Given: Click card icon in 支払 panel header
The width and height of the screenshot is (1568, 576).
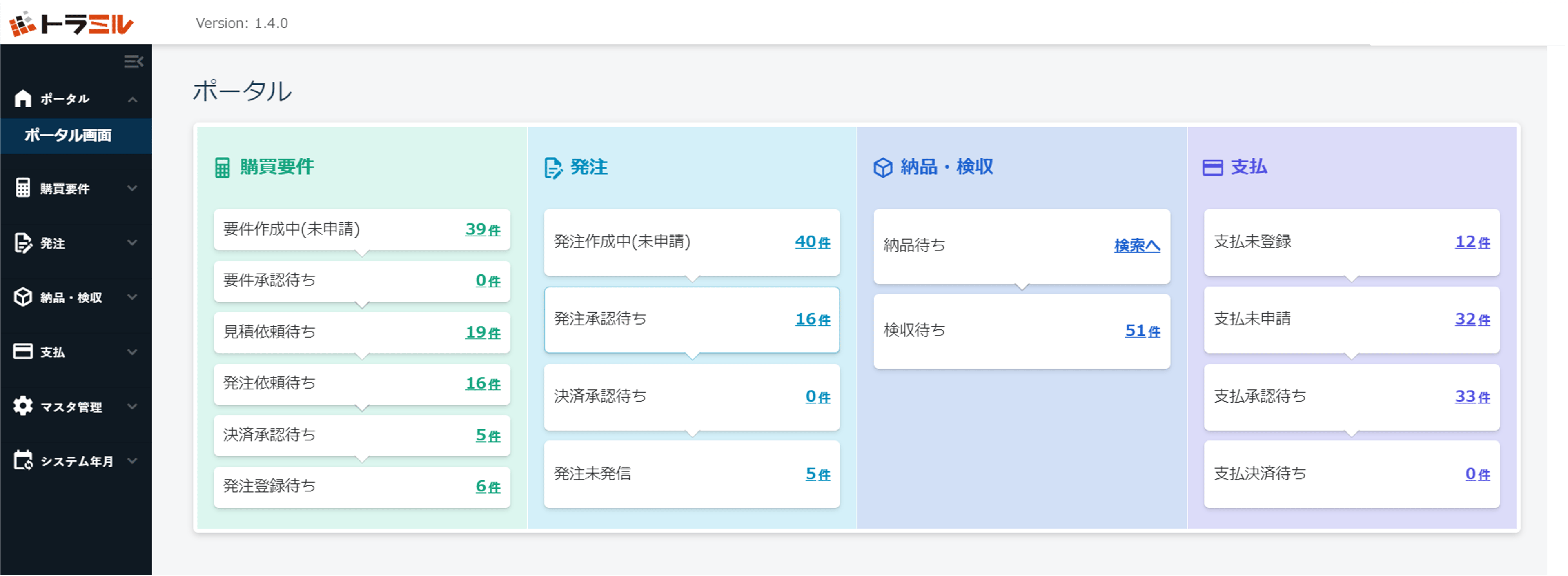Looking at the screenshot, I should click(1212, 167).
